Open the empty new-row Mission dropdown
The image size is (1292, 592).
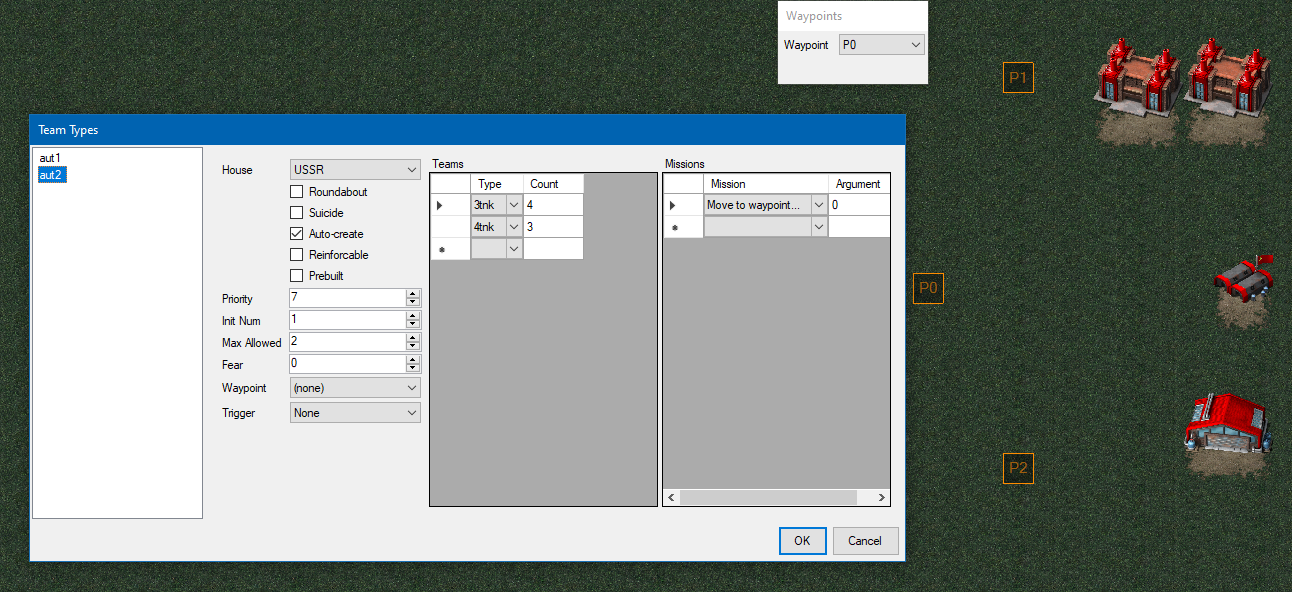click(x=819, y=227)
